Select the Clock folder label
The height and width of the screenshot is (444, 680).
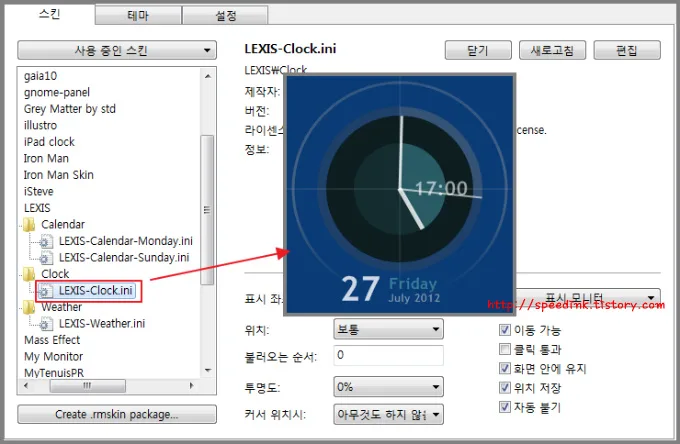[55, 274]
